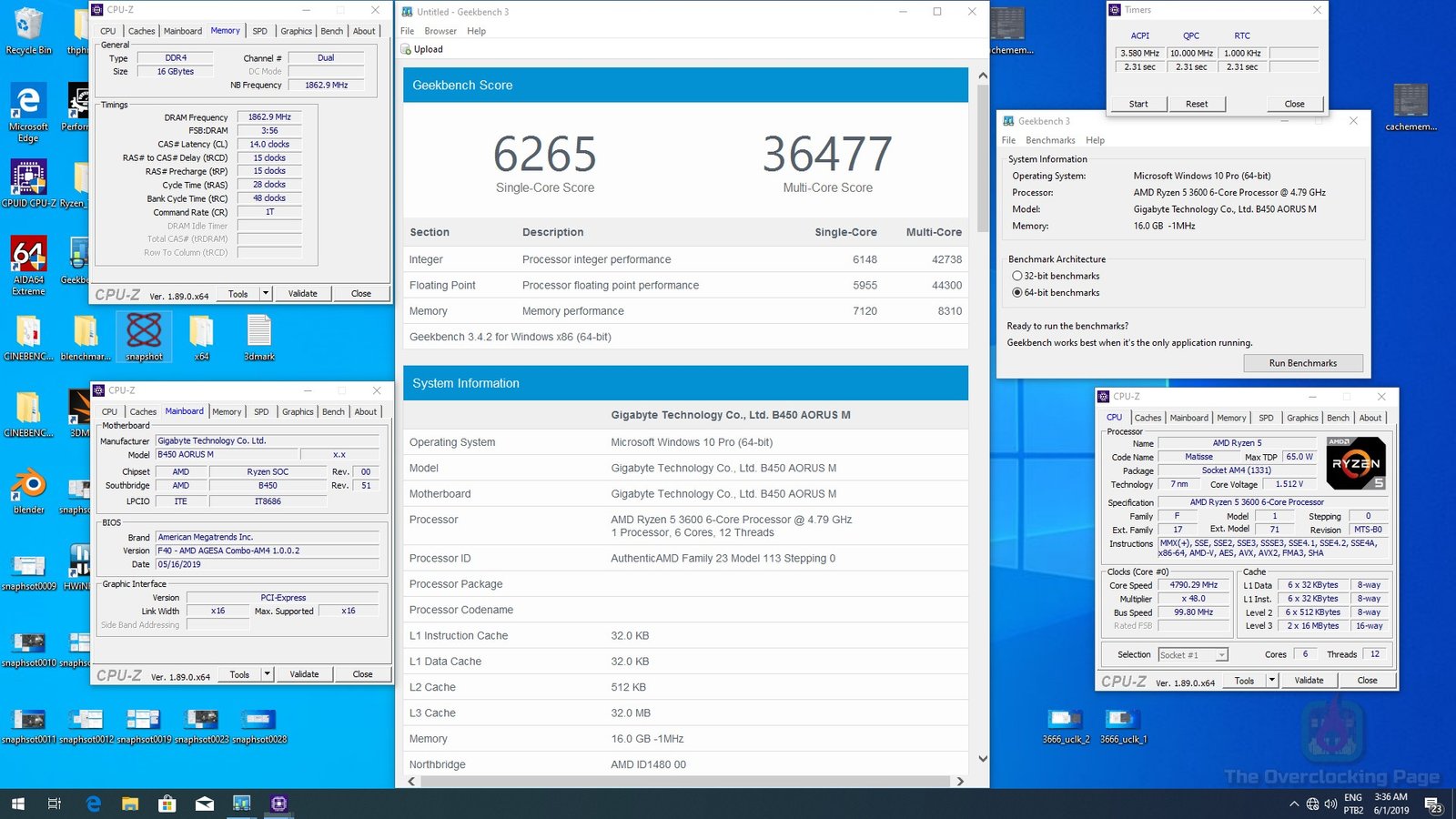Select the 64-bit benchmarks radio button
Image resolution: width=1456 pixels, height=819 pixels.
point(1018,292)
